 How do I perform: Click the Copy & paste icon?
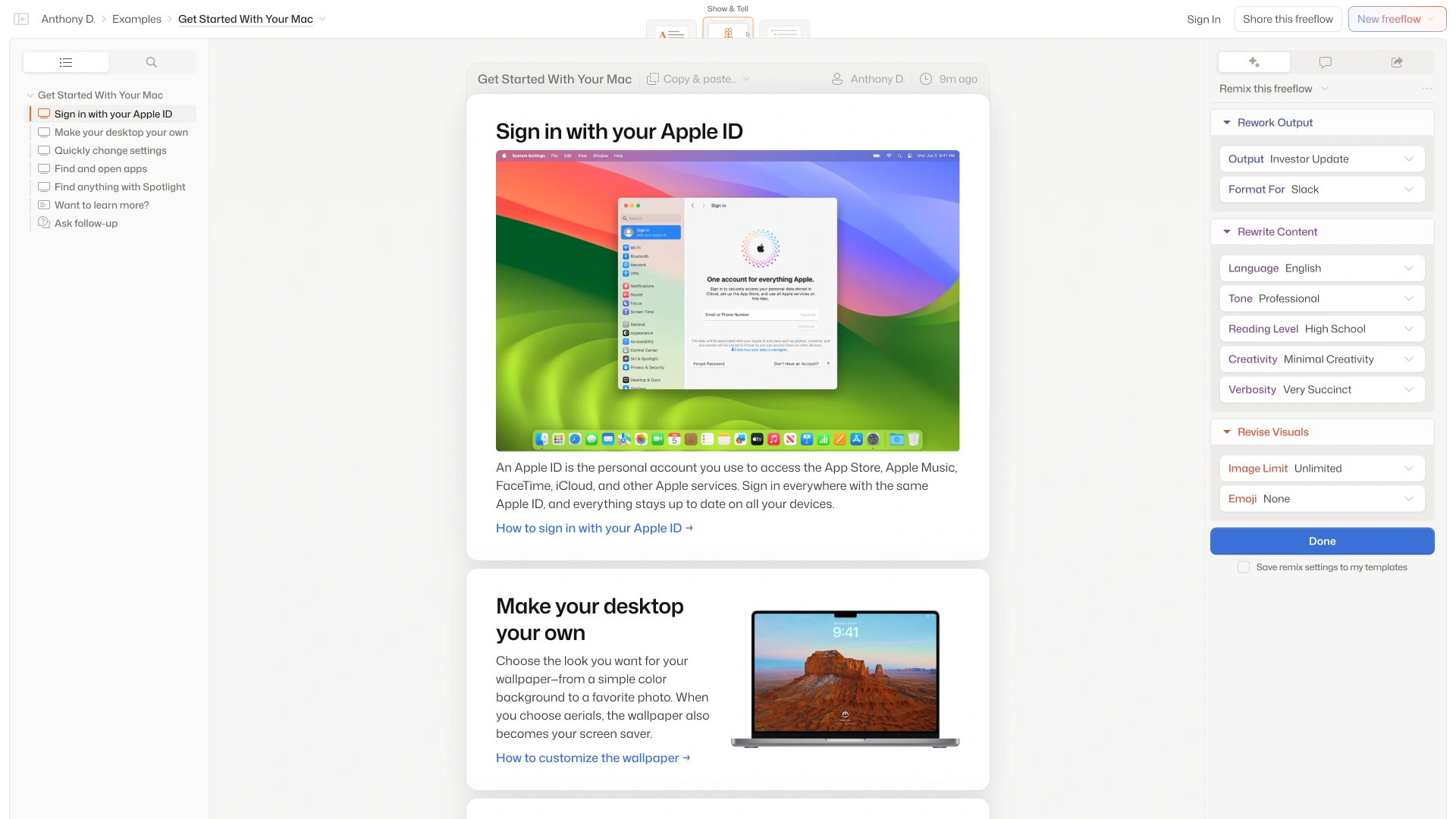click(x=653, y=79)
